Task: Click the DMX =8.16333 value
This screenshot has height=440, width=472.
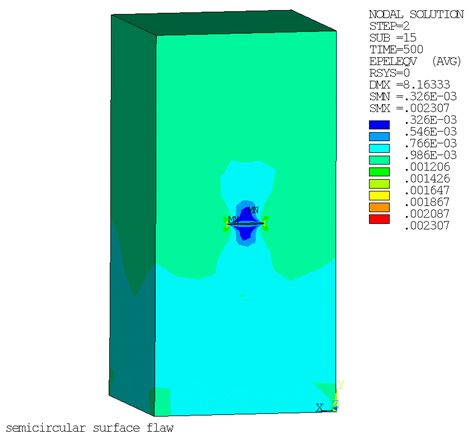Action: coord(409,85)
